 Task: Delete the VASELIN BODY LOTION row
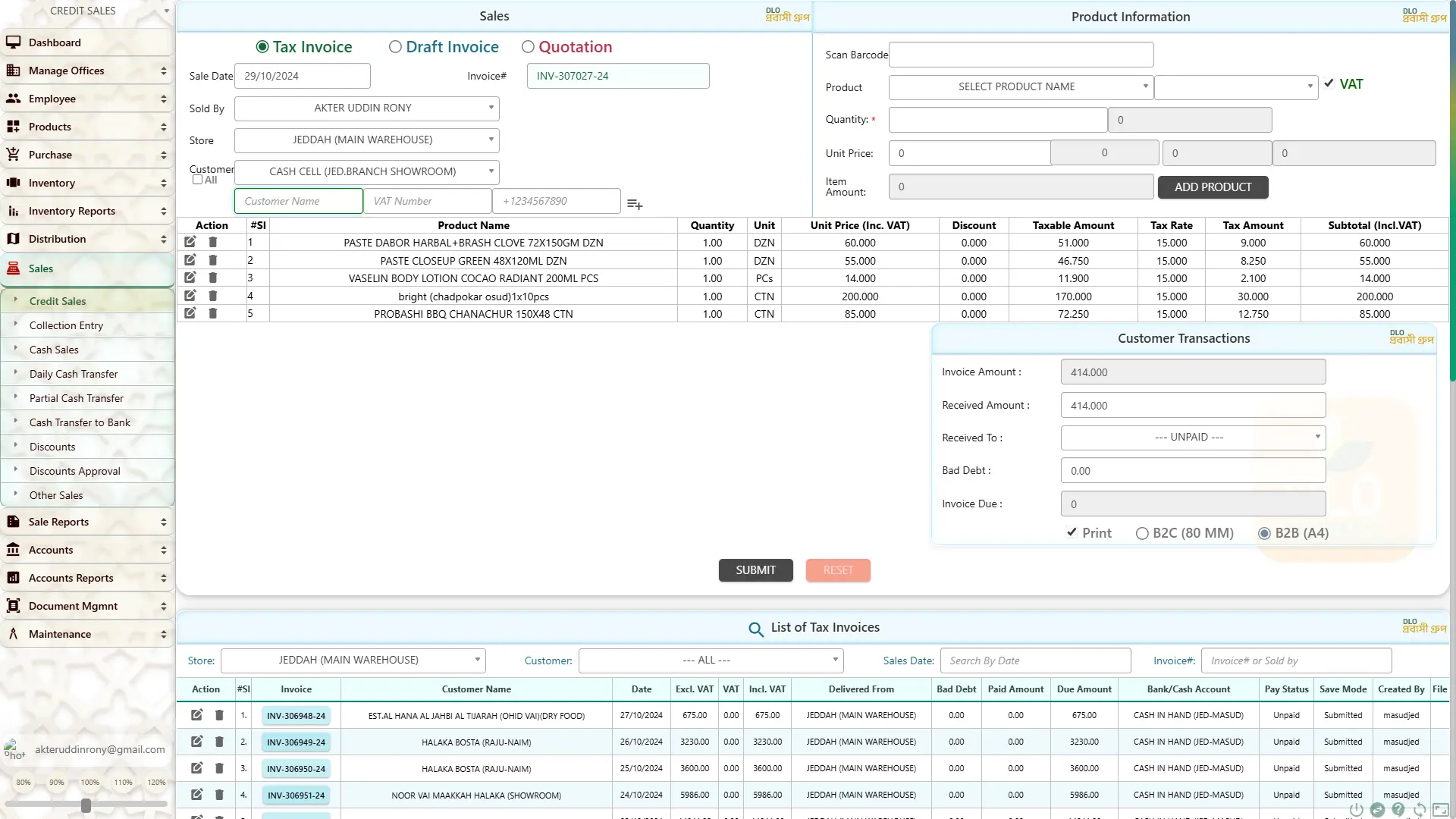point(213,278)
